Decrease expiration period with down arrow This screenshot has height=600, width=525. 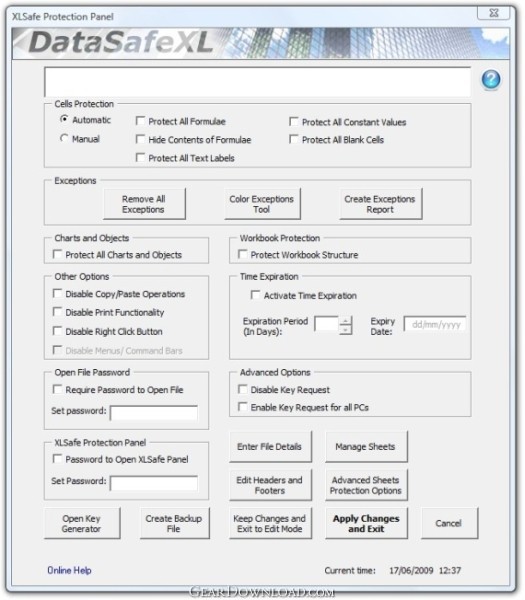pos(346,329)
